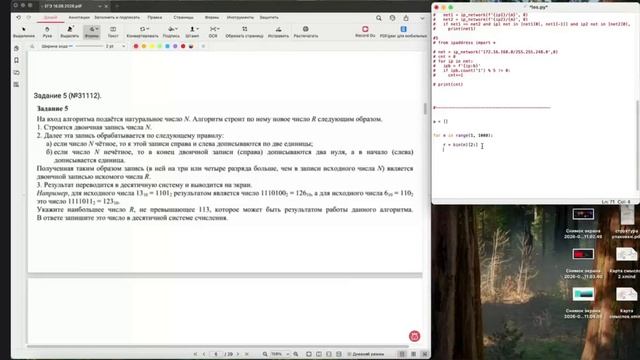Open the search magnifier in PDF toolbar

click(379, 18)
